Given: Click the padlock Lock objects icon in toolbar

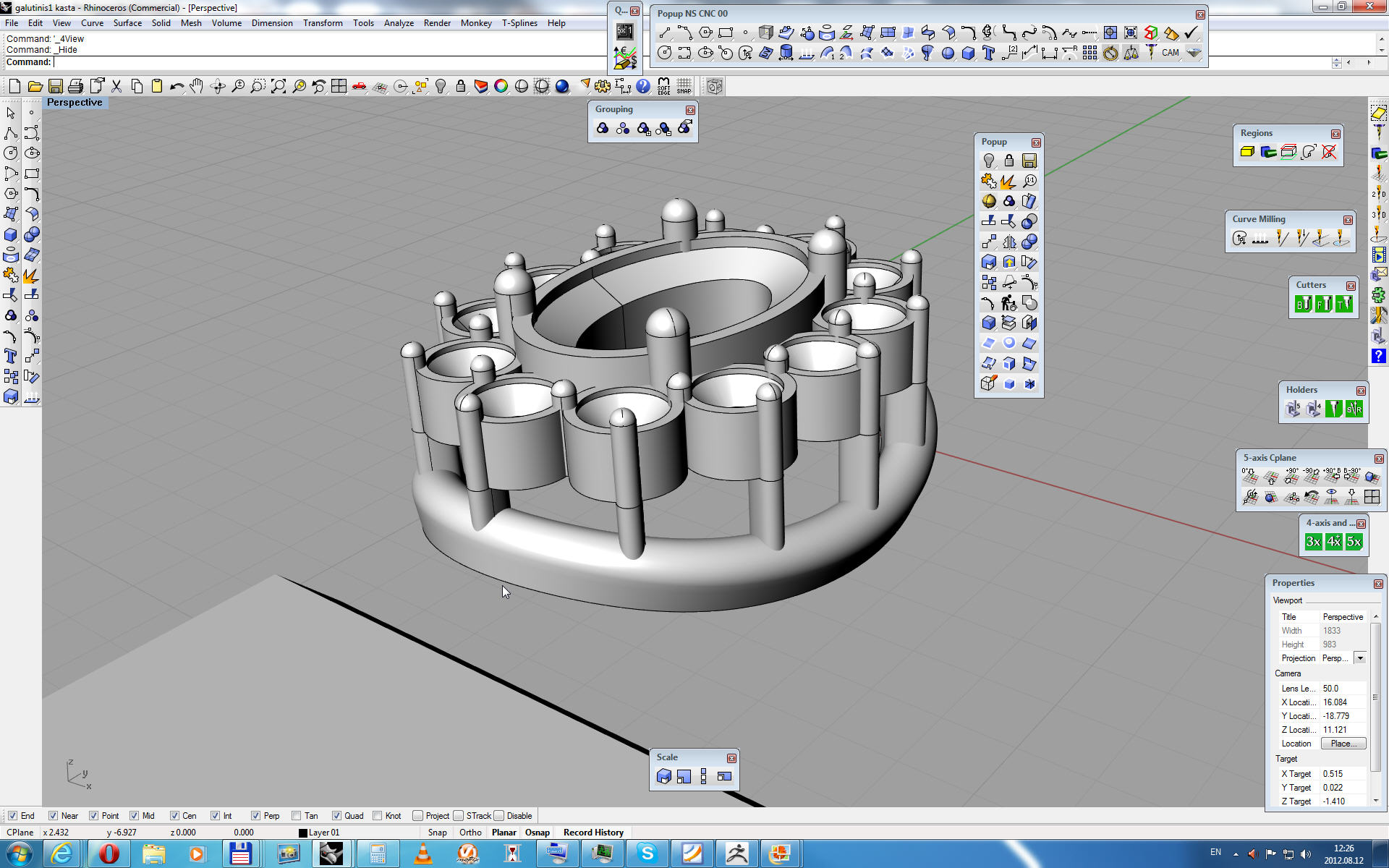Looking at the screenshot, I should 460,87.
